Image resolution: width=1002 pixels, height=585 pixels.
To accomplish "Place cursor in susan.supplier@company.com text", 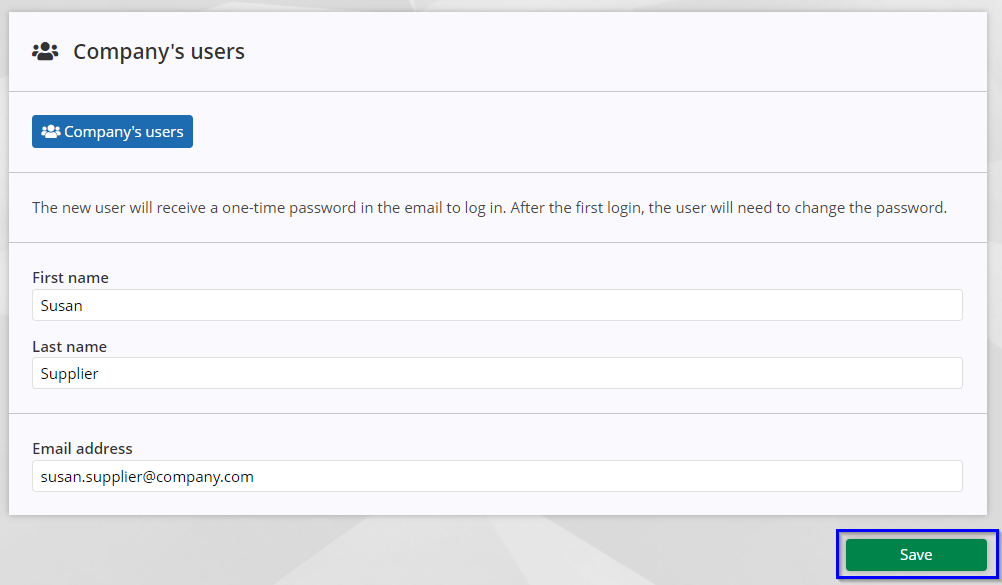I will point(147,477).
